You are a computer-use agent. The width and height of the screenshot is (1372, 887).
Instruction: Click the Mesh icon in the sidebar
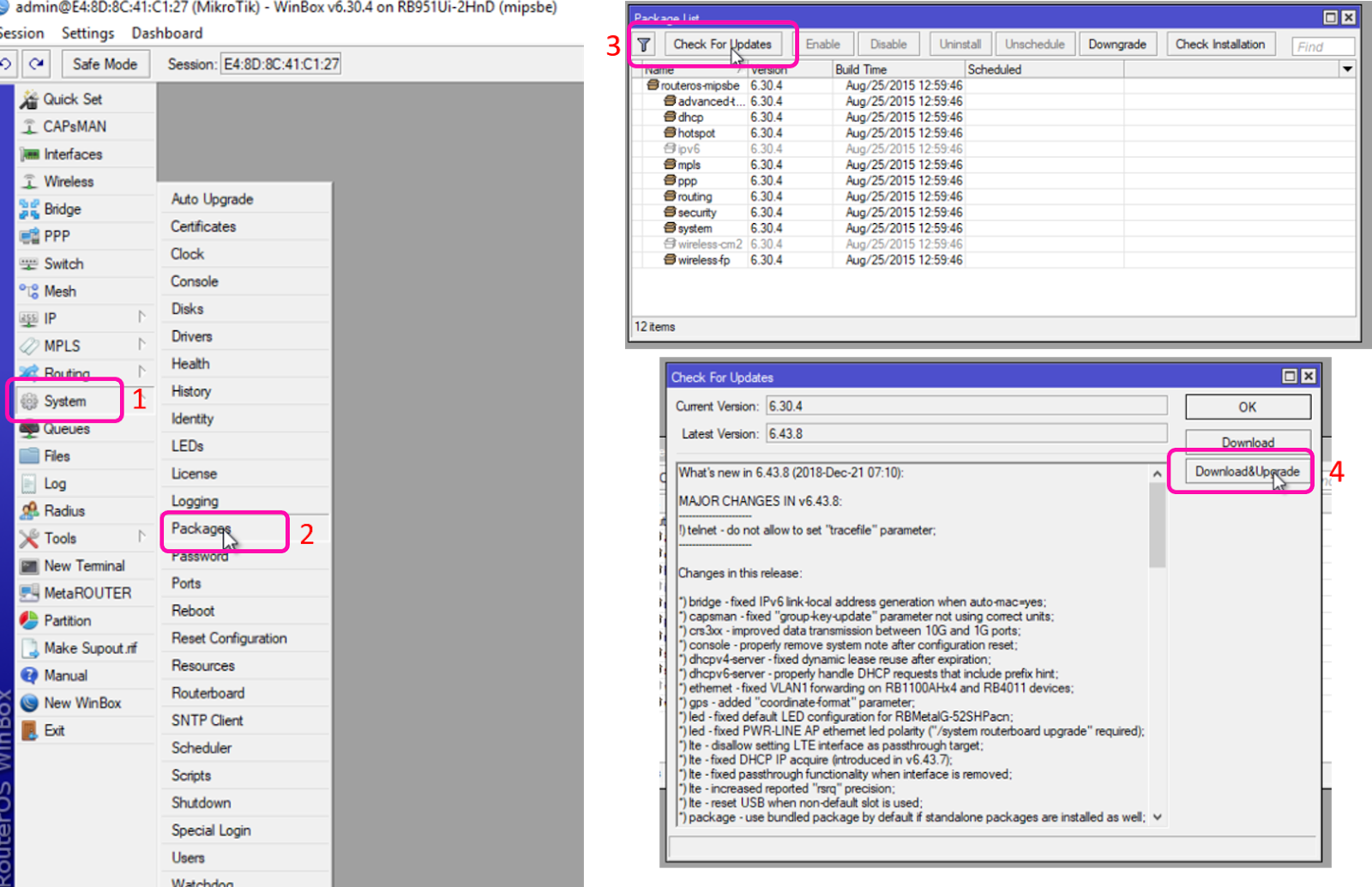click(29, 292)
